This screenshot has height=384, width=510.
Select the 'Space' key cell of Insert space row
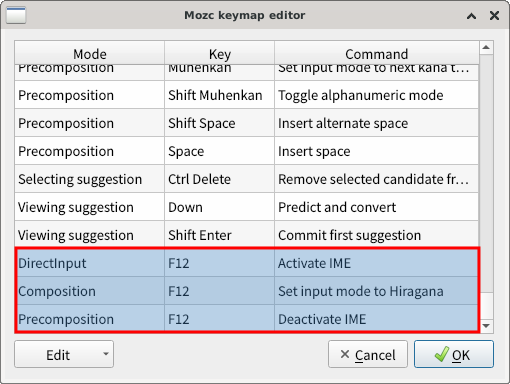219,151
